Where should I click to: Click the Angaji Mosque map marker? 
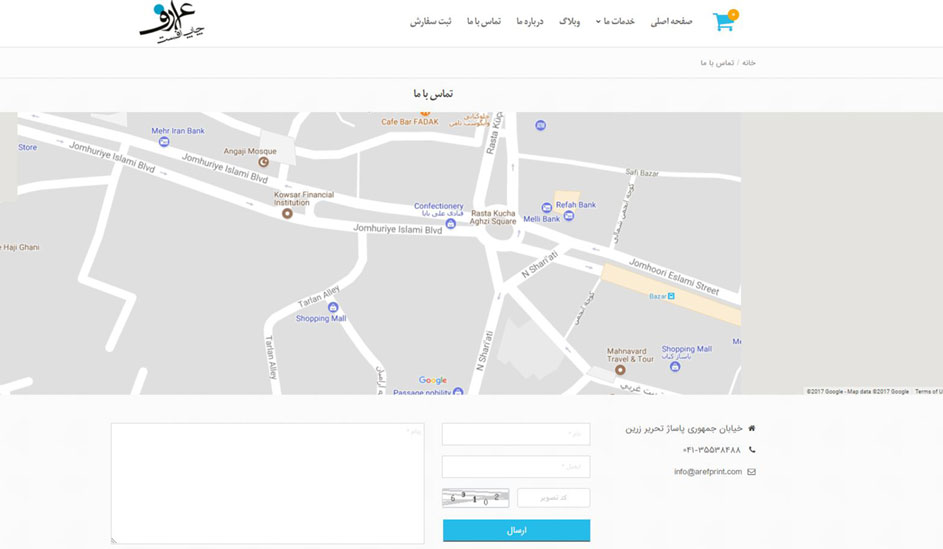pyautogui.click(x=263, y=162)
